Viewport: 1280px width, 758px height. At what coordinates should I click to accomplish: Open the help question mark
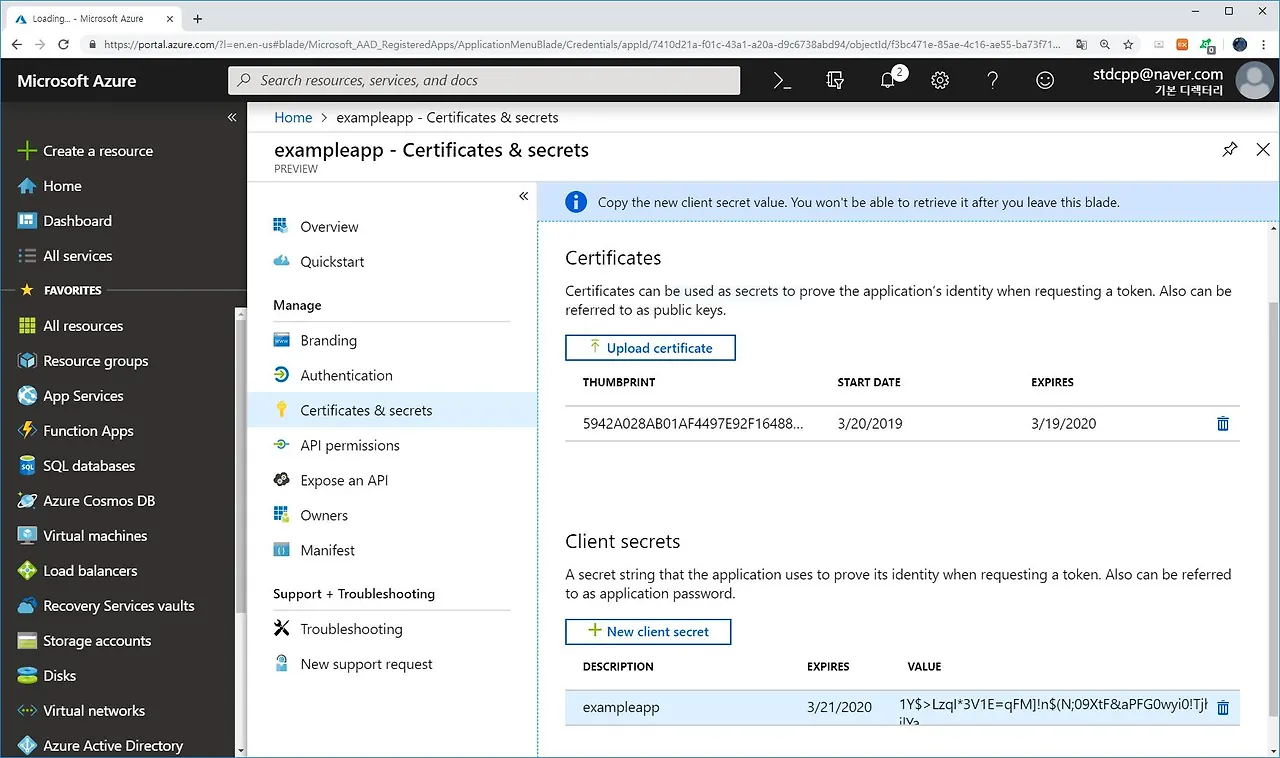tap(992, 81)
